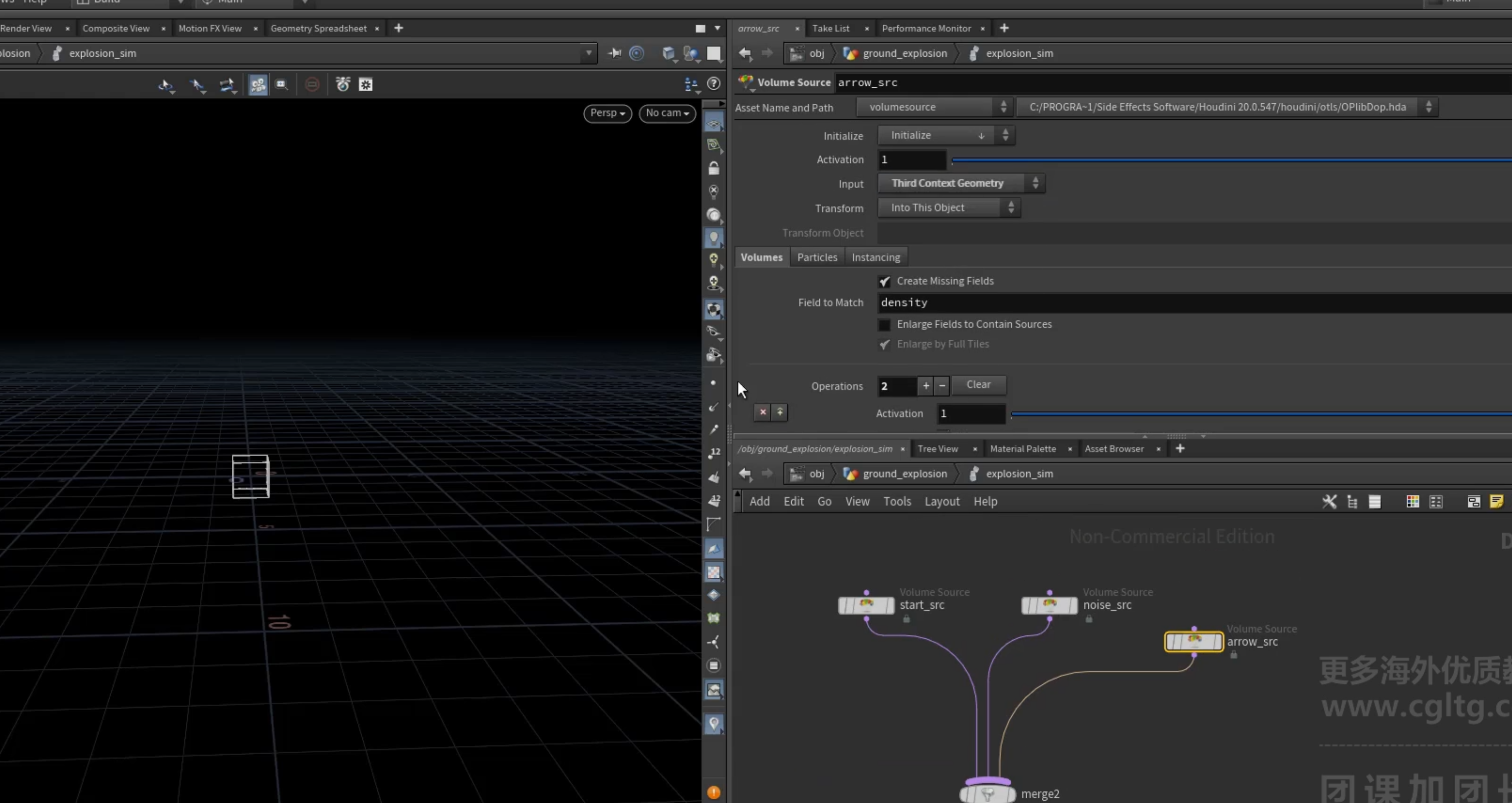Adjust the operation Activation slider

pyautogui.click(x=1261, y=414)
